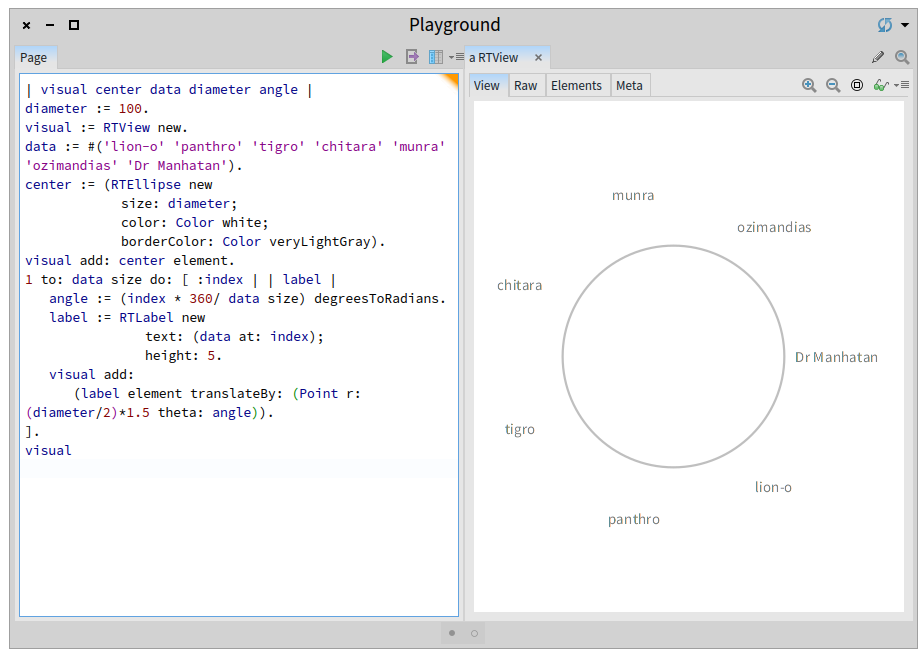923x657 pixels.
Task: Click the fit-view target icon
Action: tap(857, 85)
